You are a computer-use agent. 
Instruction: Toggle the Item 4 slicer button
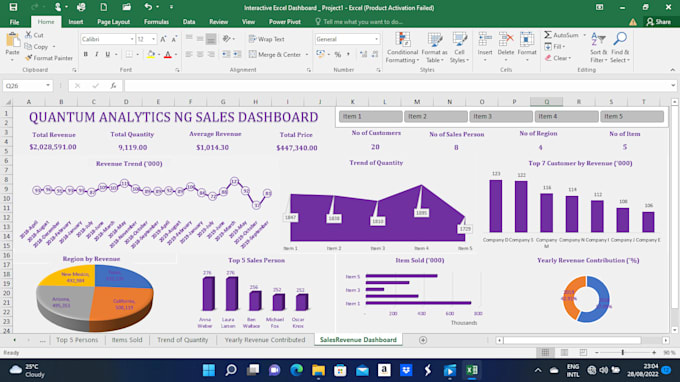[x=566, y=116]
